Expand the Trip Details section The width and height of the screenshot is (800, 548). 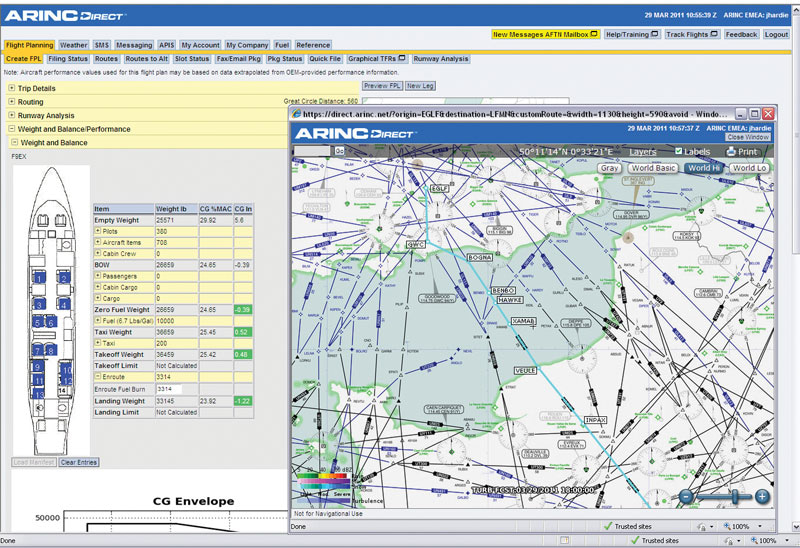click(x=12, y=88)
